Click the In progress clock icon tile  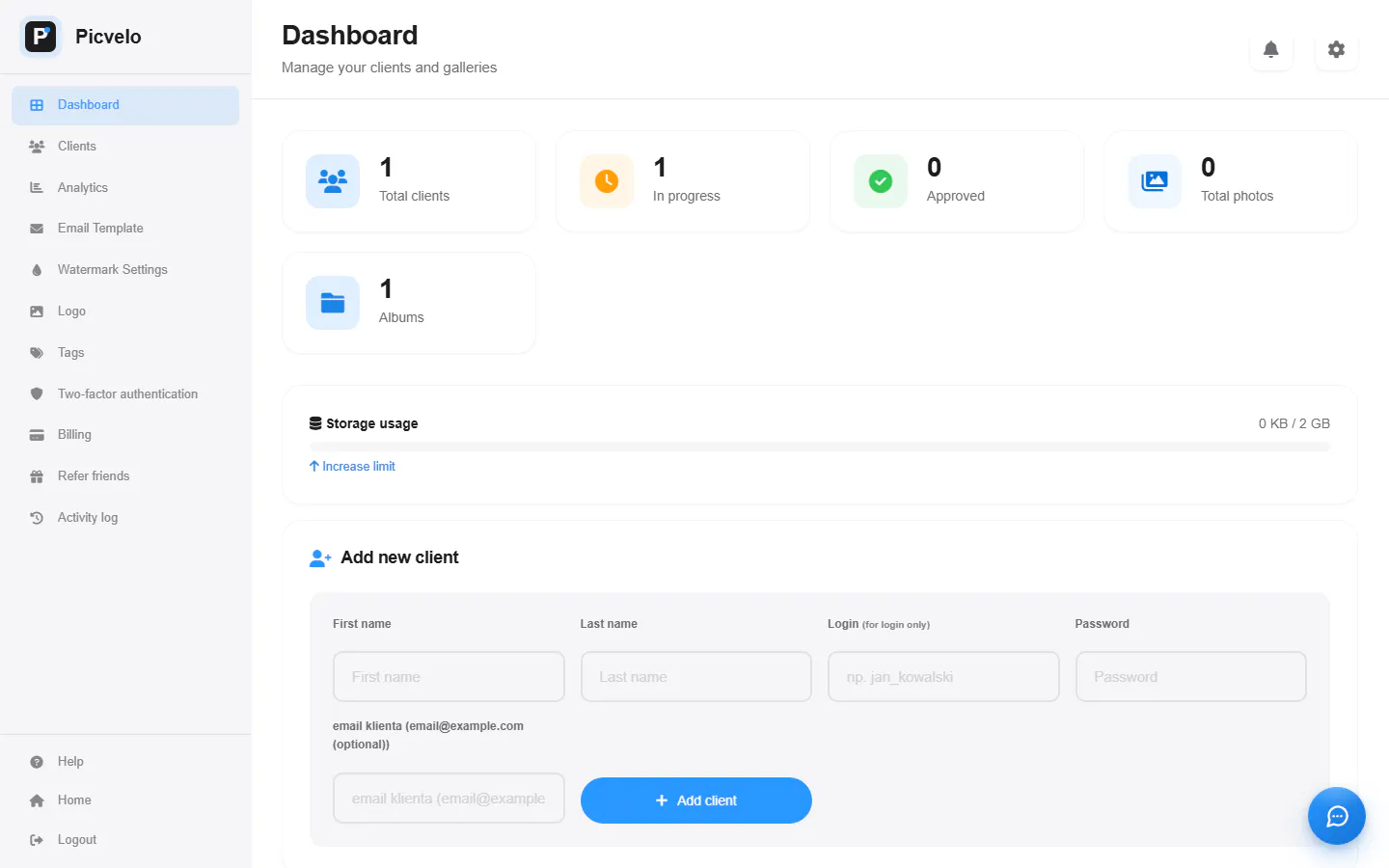tap(607, 181)
